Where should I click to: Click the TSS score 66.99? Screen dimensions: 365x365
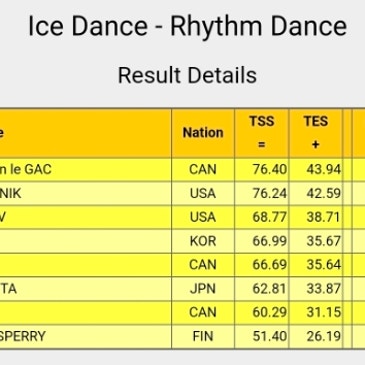pos(269,241)
